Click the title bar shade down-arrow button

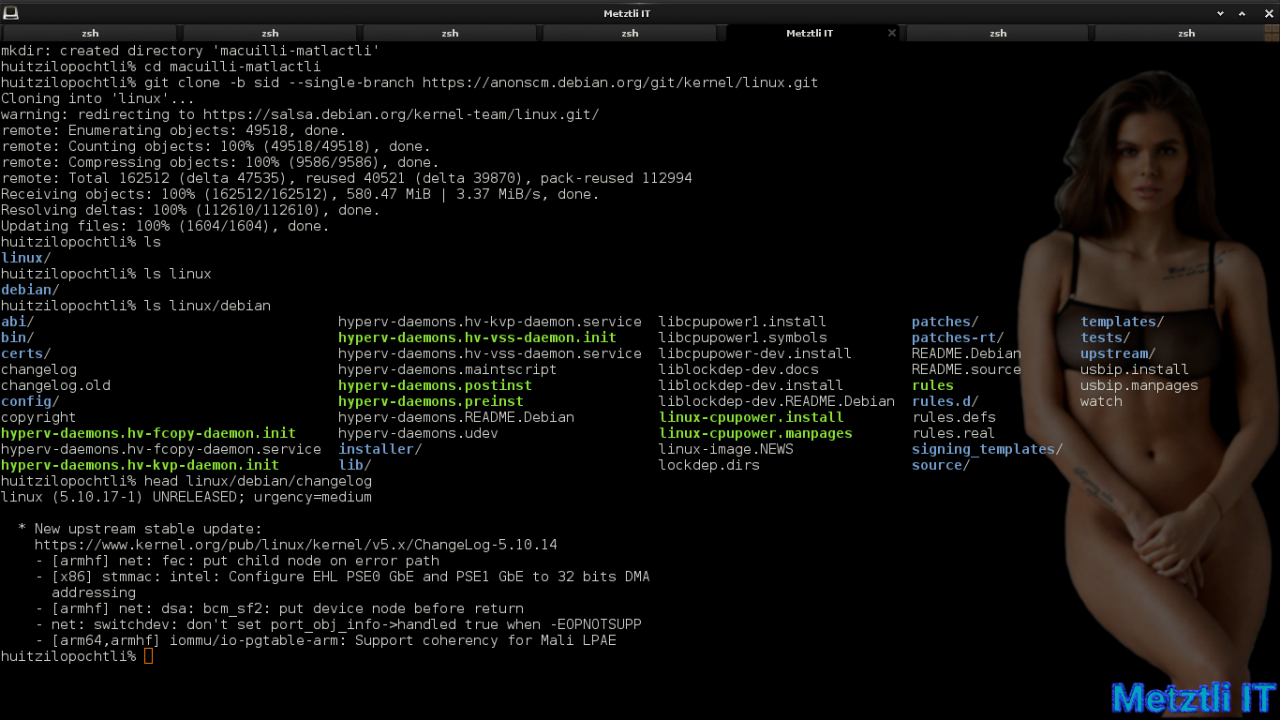tap(1221, 13)
